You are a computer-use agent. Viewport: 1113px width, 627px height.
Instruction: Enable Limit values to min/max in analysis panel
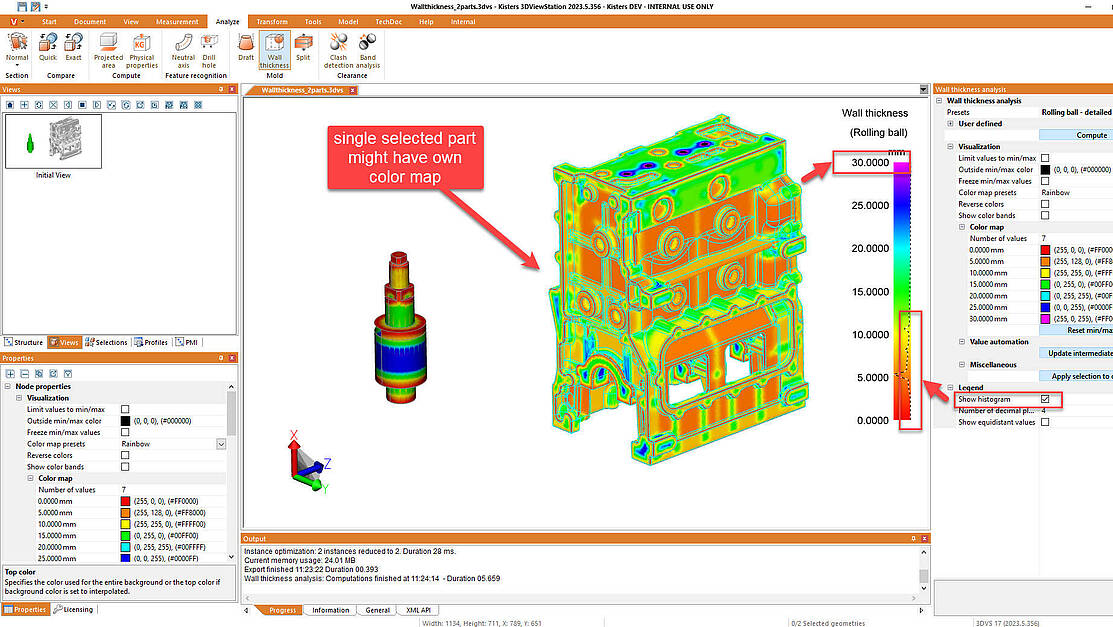(1045, 158)
